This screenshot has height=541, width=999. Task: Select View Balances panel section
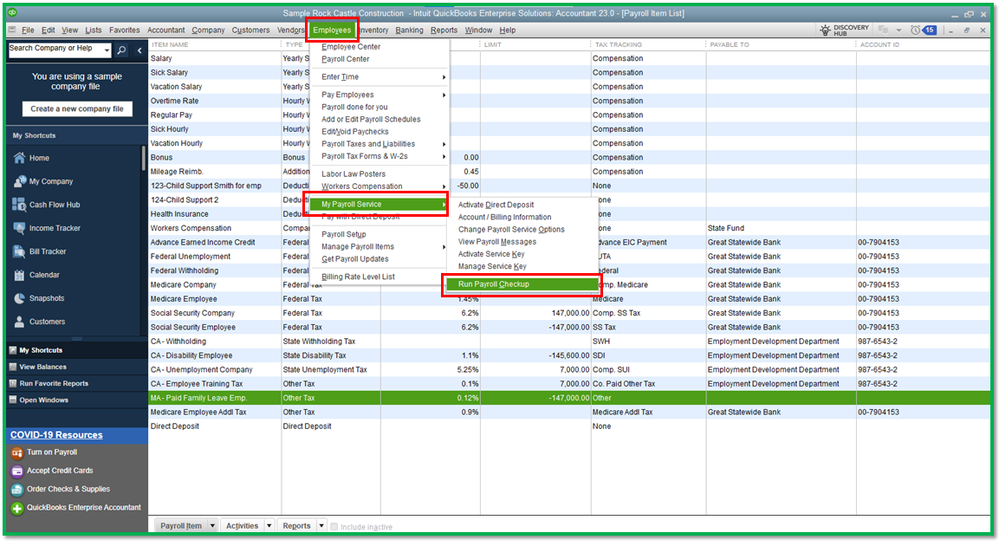click(76, 367)
